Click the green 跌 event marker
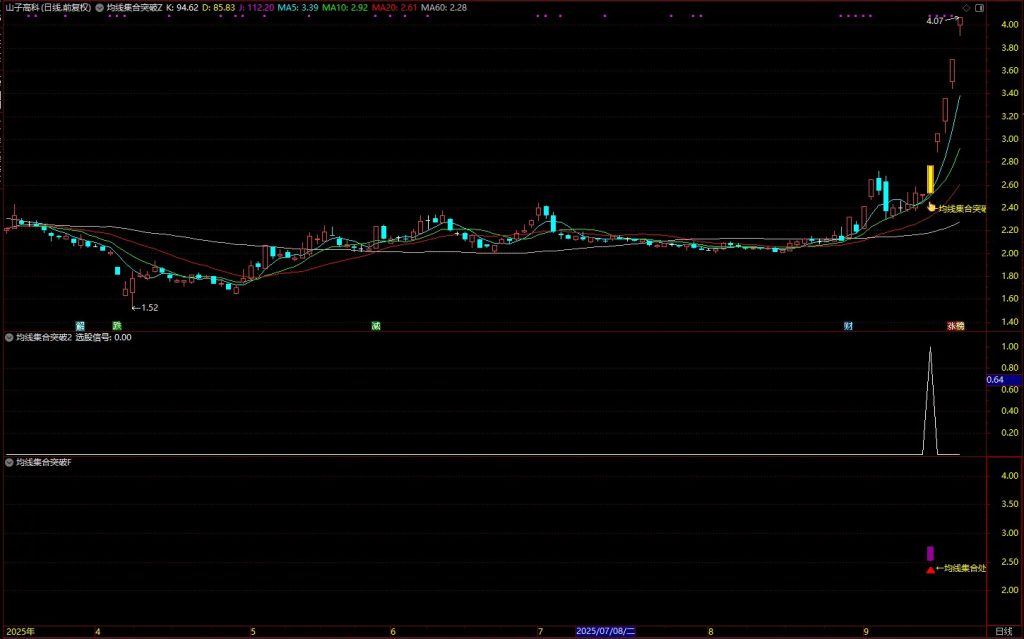Image resolution: width=1024 pixels, height=639 pixels. pyautogui.click(x=117, y=325)
